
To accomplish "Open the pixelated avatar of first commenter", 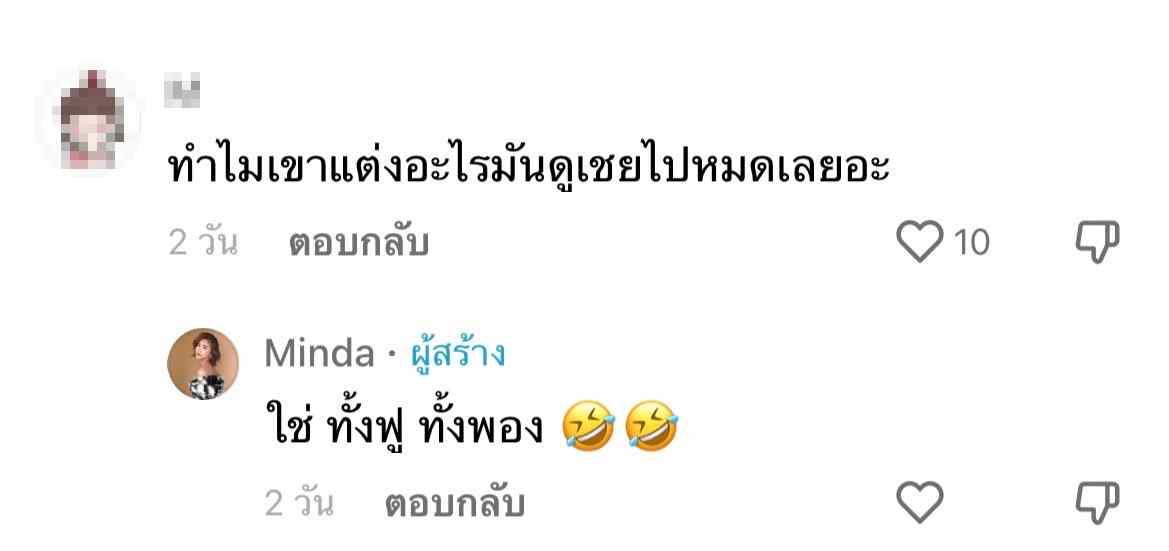I will [x=88, y=119].
